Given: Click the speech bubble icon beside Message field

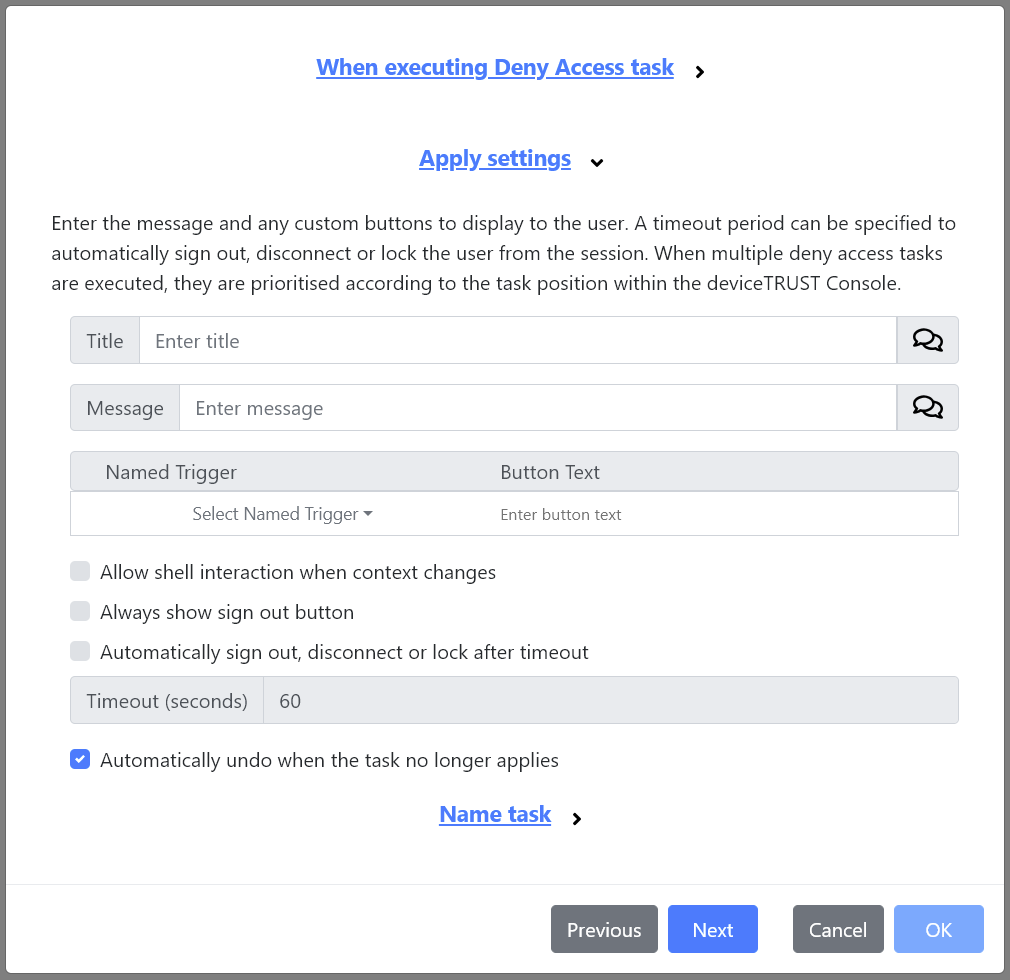Looking at the screenshot, I should coord(927,407).
